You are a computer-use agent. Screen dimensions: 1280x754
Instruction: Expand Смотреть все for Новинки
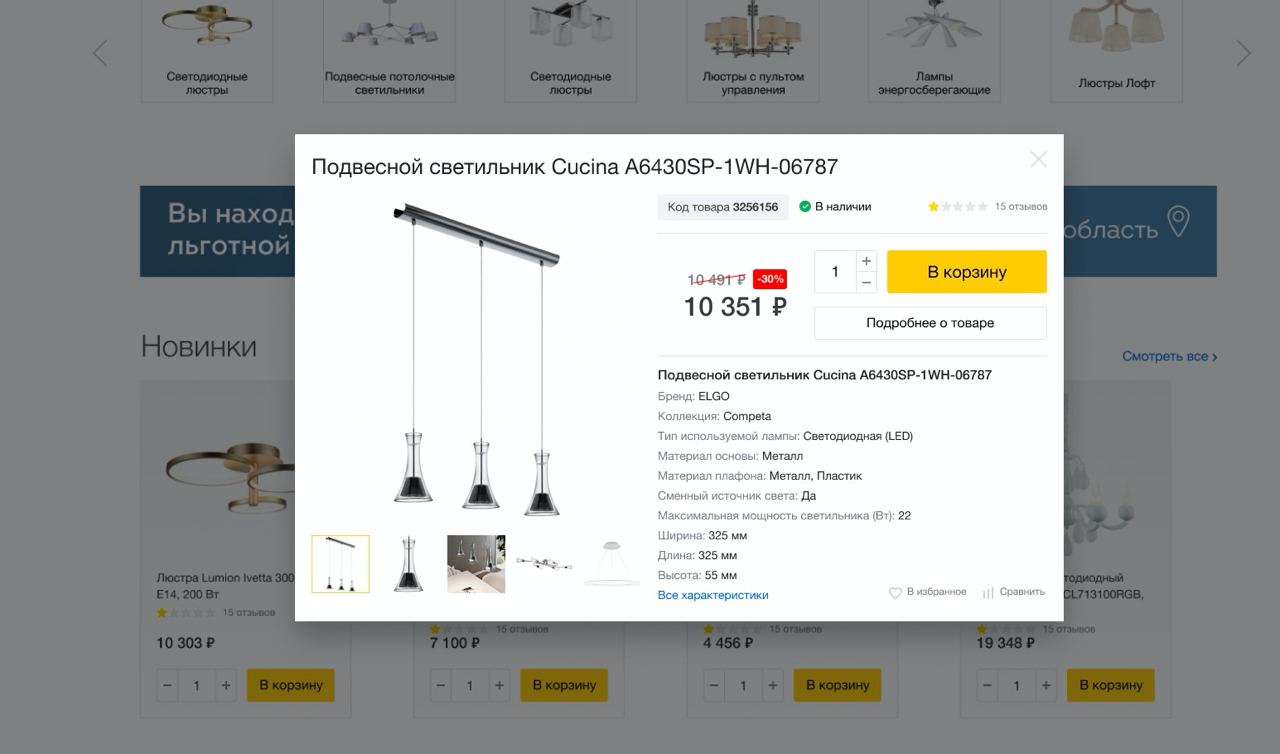coord(1170,356)
